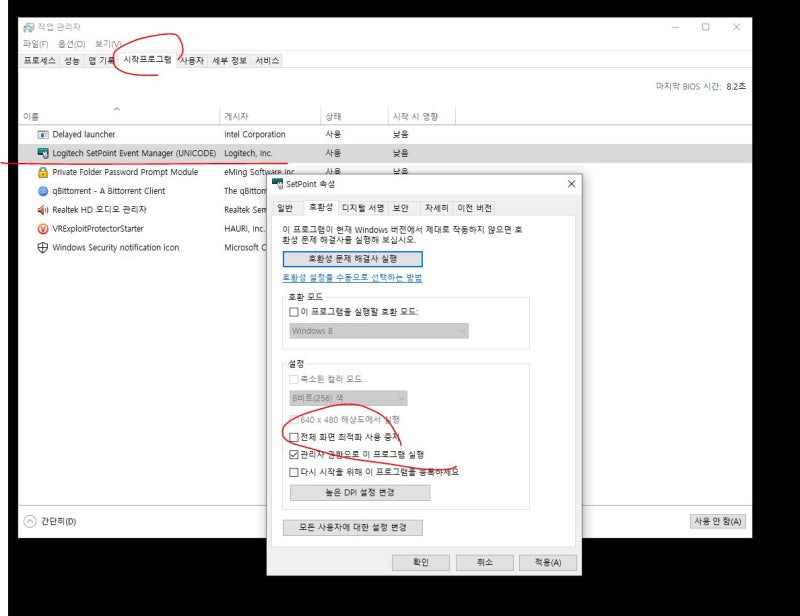Viewport: 800px width, 616px height.
Task: Select VRExploitProtectorStarter row text
Action: point(98,229)
